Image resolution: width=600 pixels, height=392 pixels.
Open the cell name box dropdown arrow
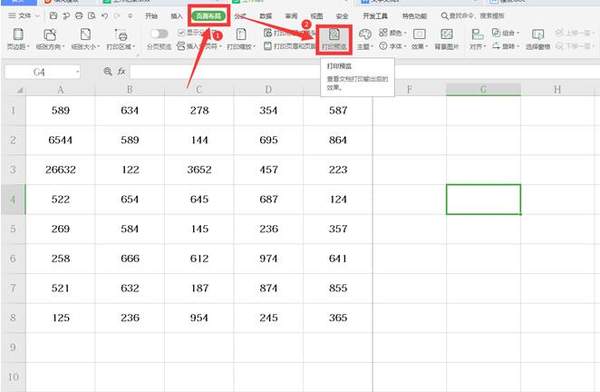pos(77,72)
